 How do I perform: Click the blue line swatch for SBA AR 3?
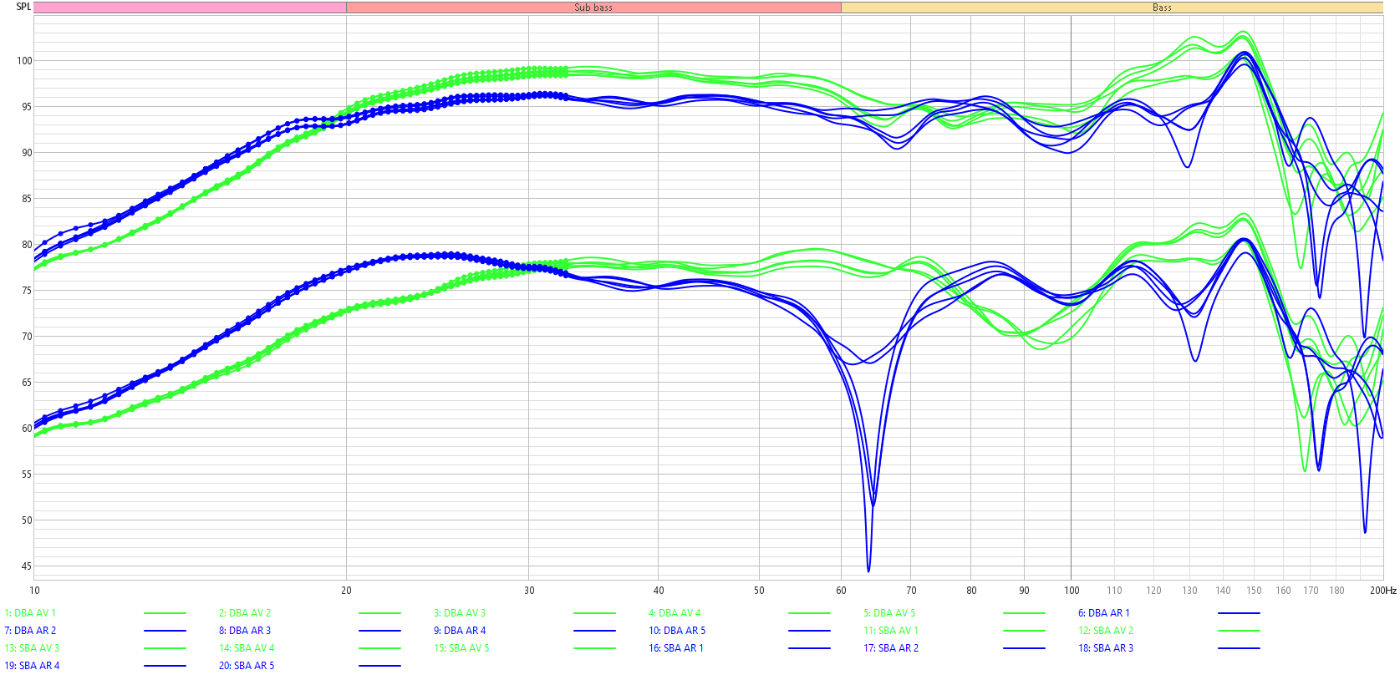[1239, 648]
